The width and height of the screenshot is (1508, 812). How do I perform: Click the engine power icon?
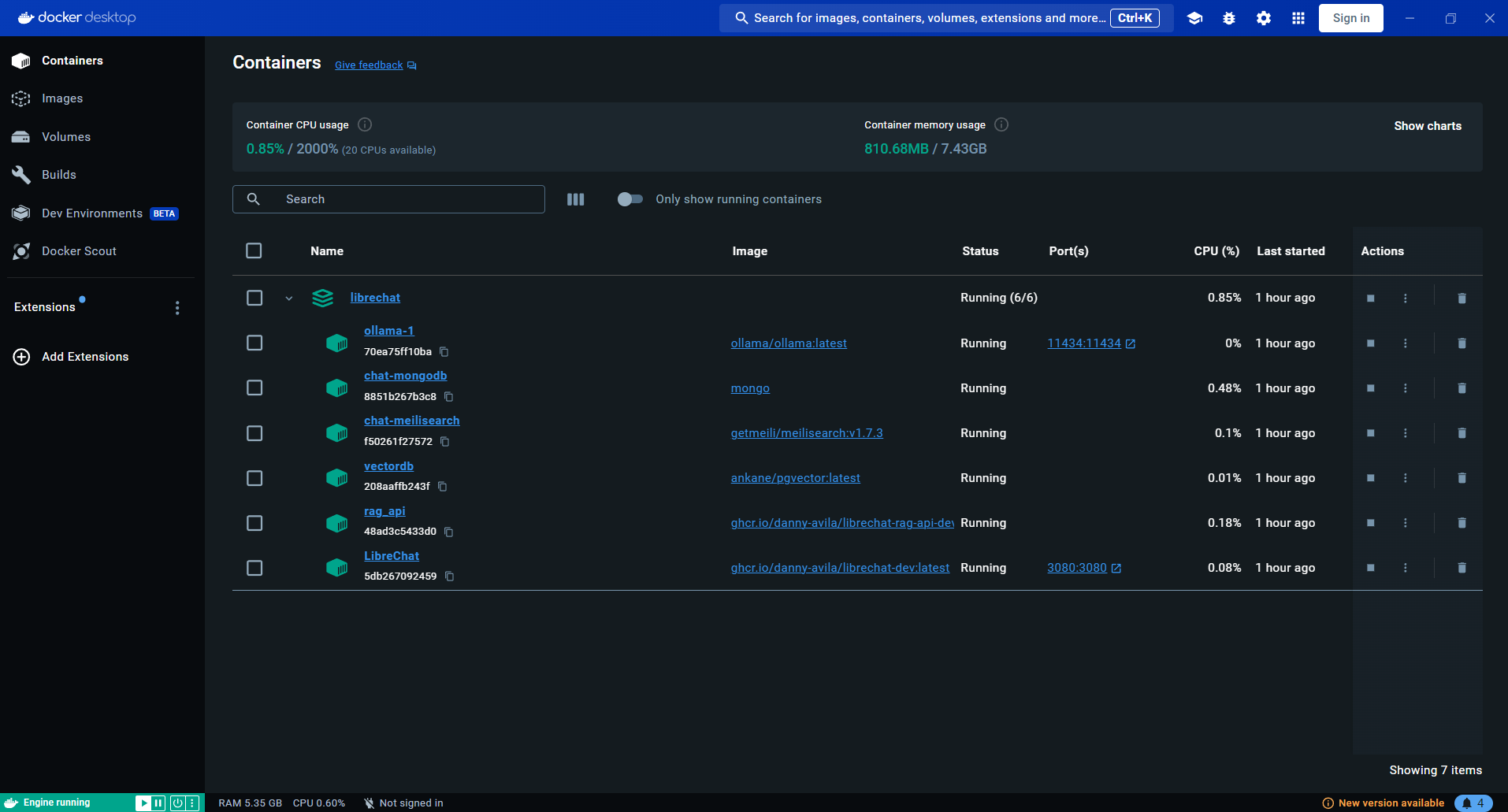[178, 803]
